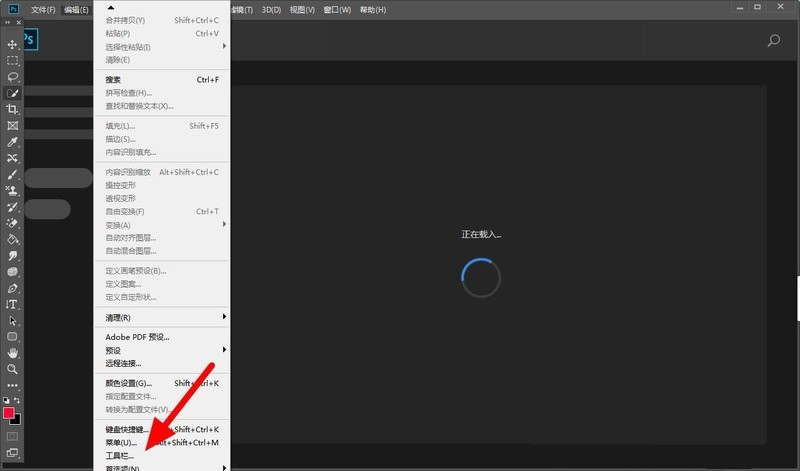Click the 编辑(E) menu
Viewport: 800px width, 471px height.
[x=76, y=10]
